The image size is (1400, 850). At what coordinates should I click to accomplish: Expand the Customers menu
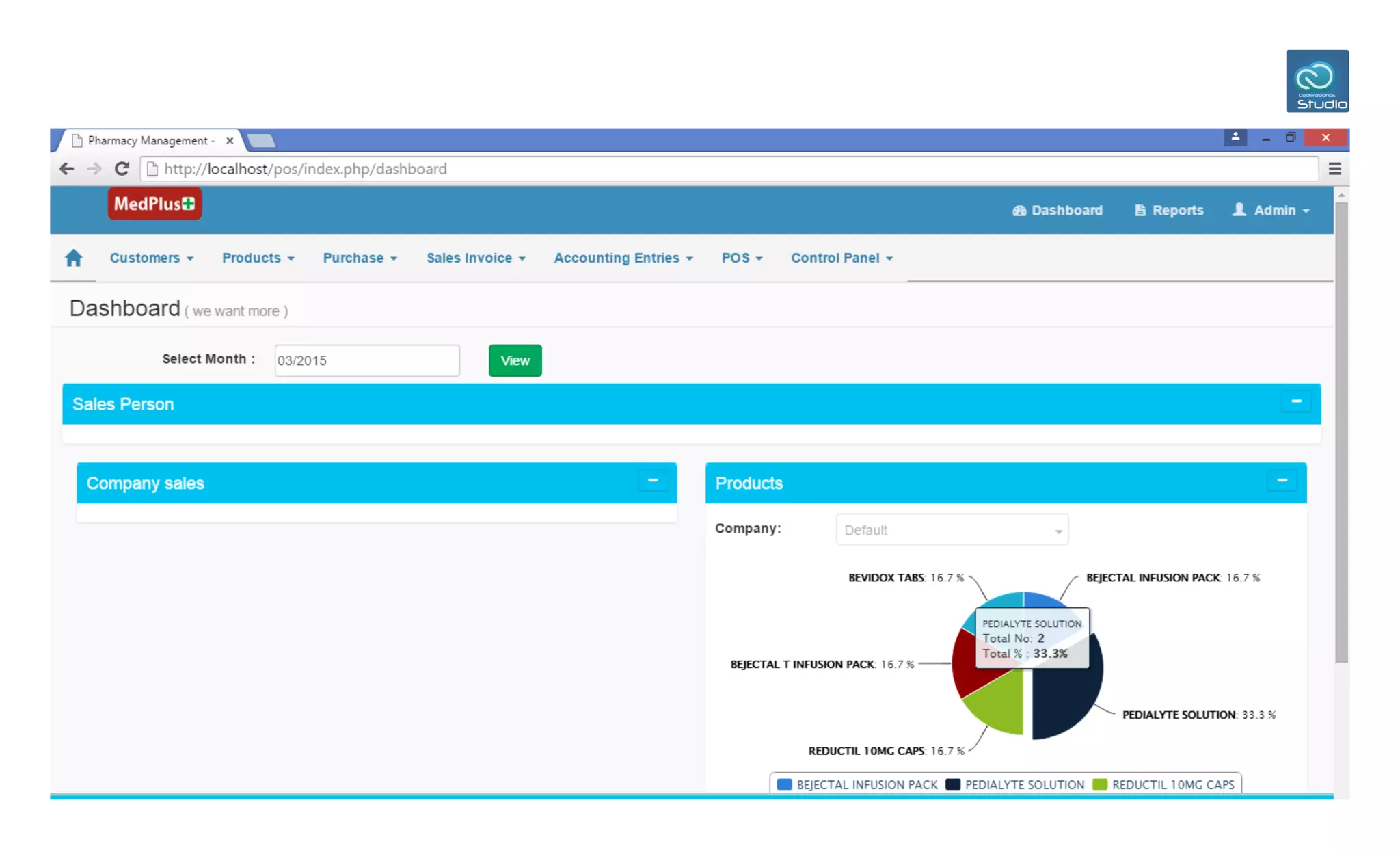click(151, 258)
